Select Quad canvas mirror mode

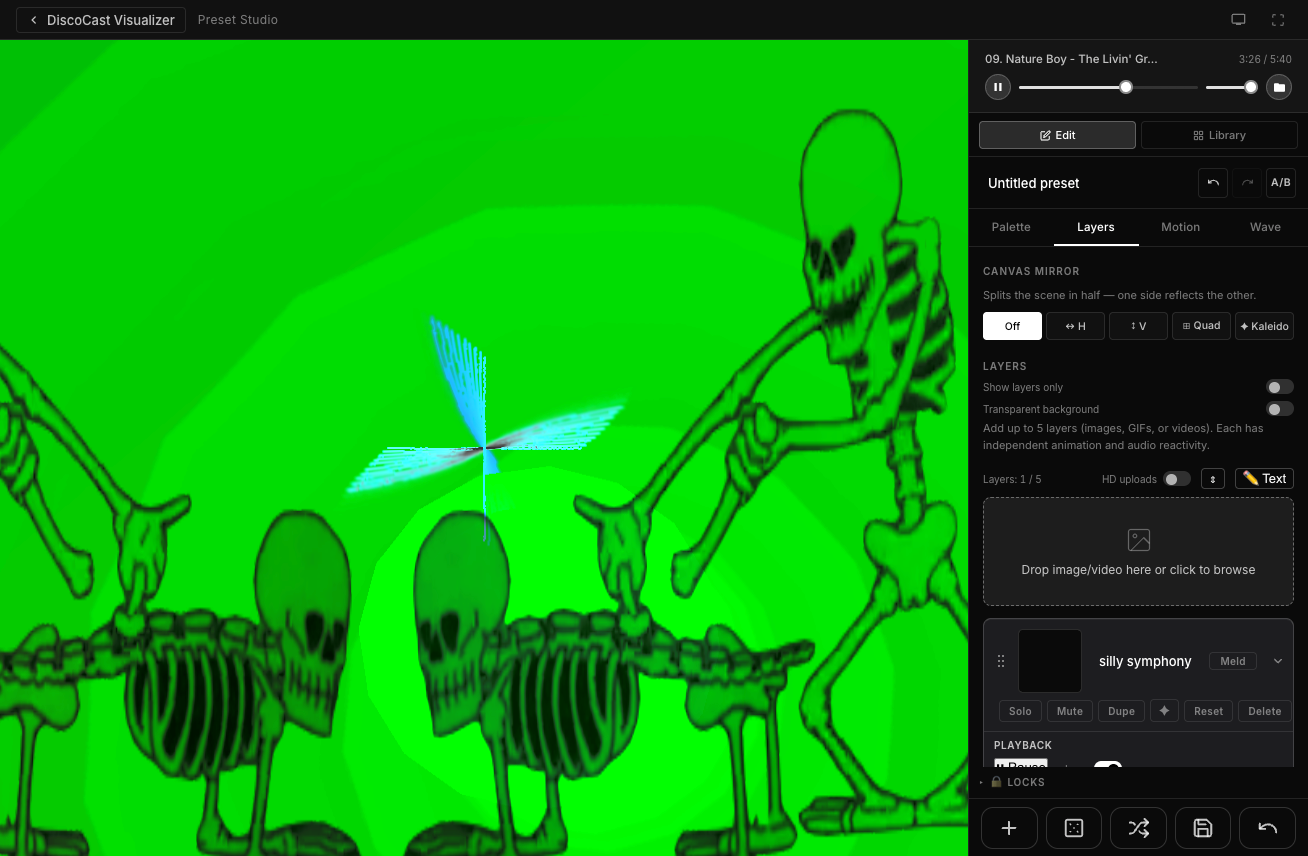click(1201, 326)
